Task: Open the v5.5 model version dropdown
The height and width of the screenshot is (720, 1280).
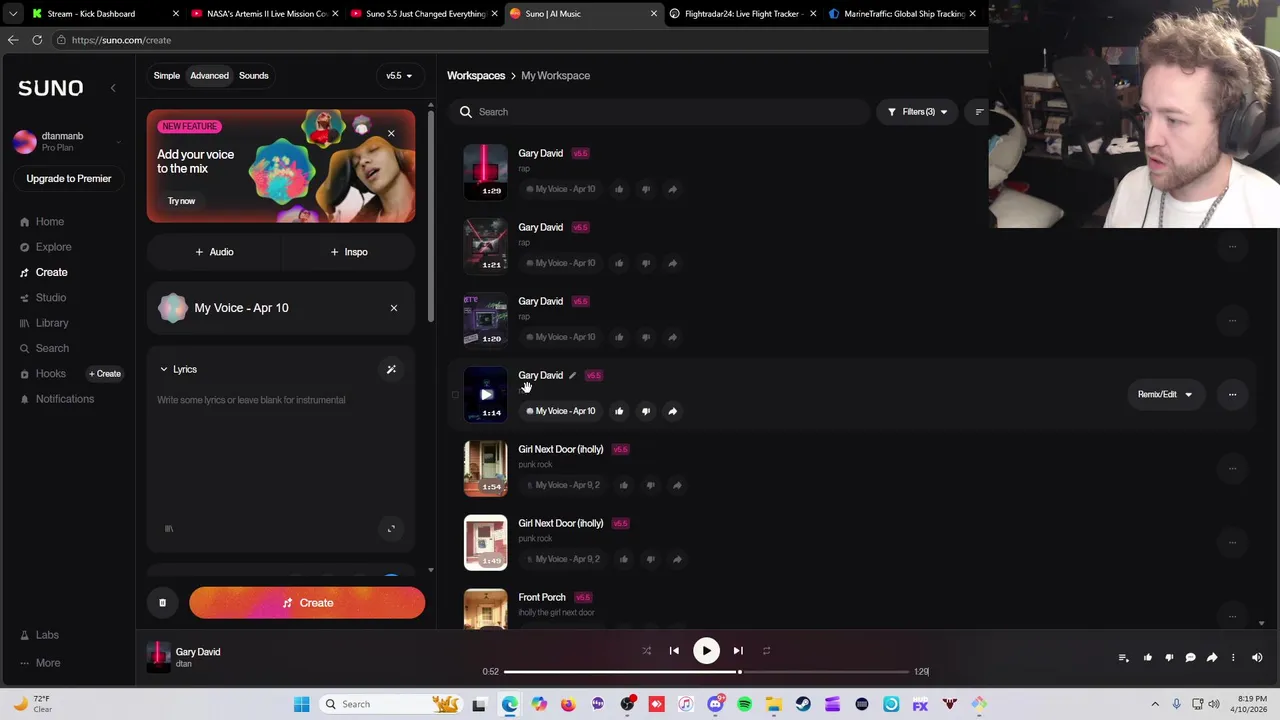Action: [x=399, y=76]
